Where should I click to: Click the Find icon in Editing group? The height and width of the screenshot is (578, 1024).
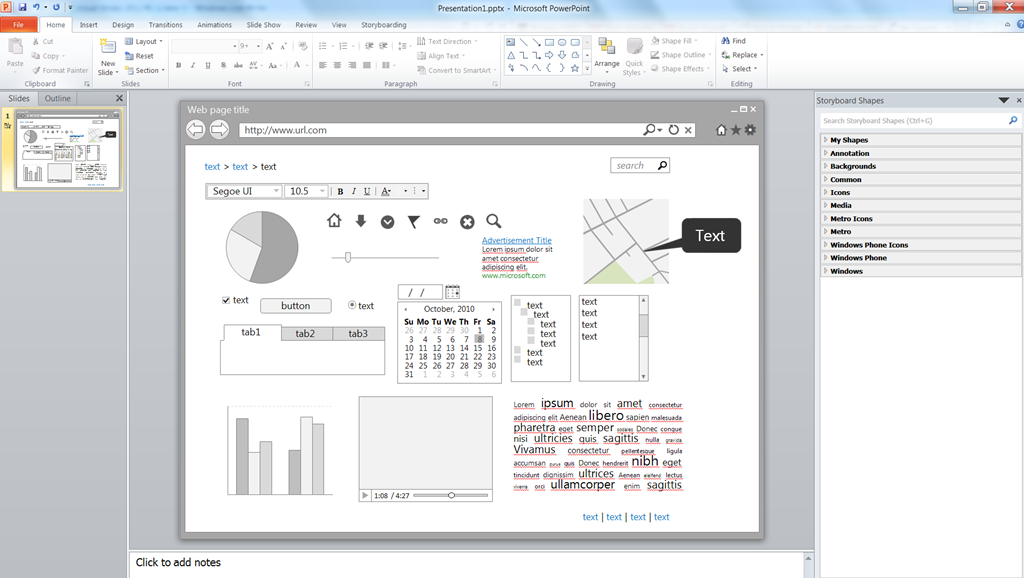point(726,40)
